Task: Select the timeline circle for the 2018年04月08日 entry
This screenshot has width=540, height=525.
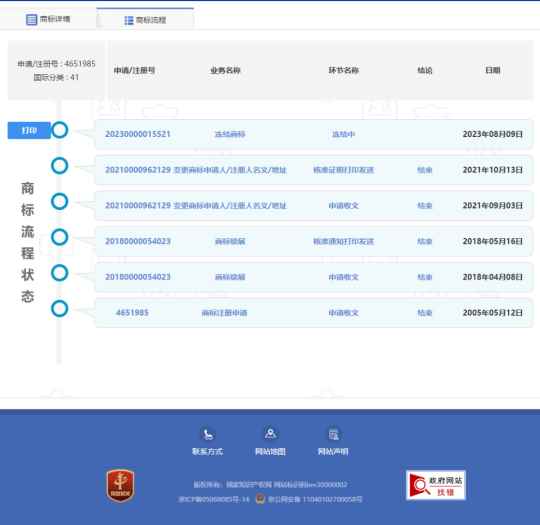Action: point(60,273)
